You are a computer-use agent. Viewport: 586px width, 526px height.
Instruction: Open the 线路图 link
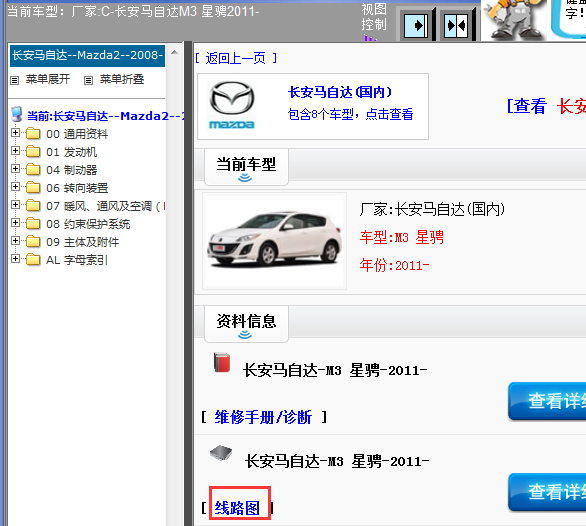237,508
